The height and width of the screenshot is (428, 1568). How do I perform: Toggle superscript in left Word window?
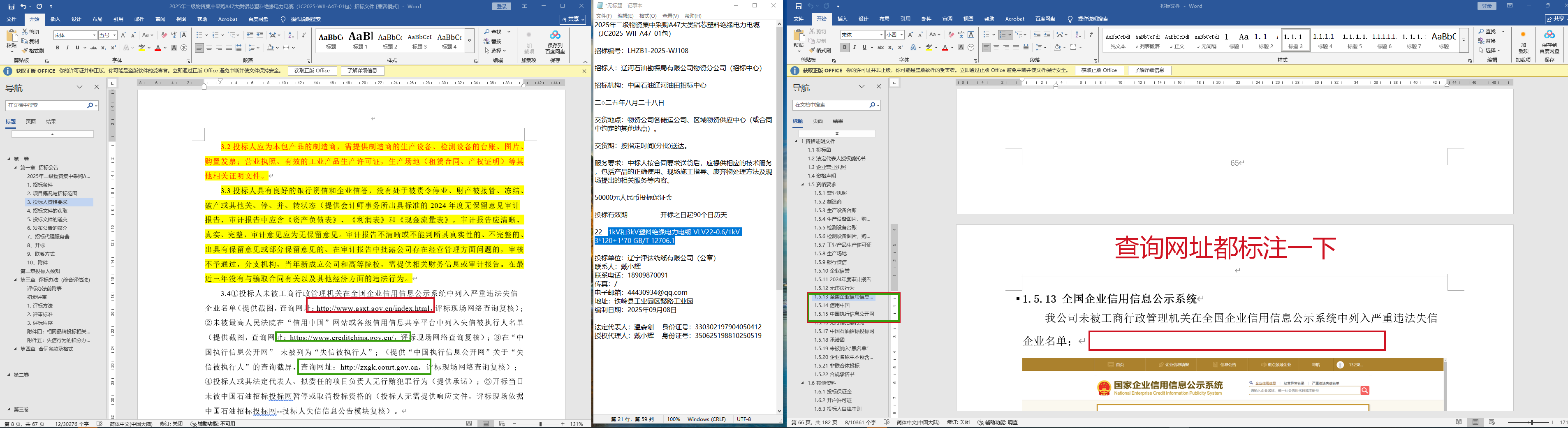pyautogui.click(x=113, y=48)
